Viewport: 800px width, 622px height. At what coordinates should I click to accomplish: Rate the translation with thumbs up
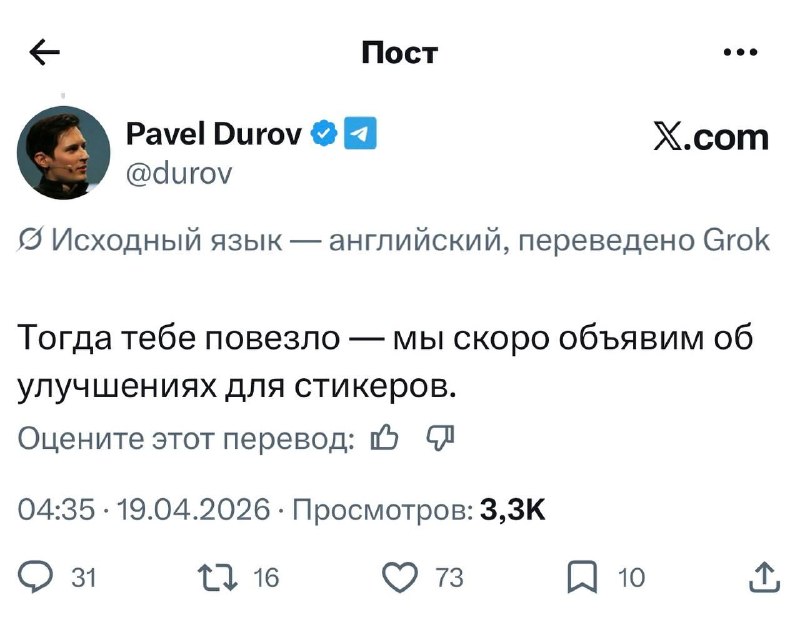point(385,438)
